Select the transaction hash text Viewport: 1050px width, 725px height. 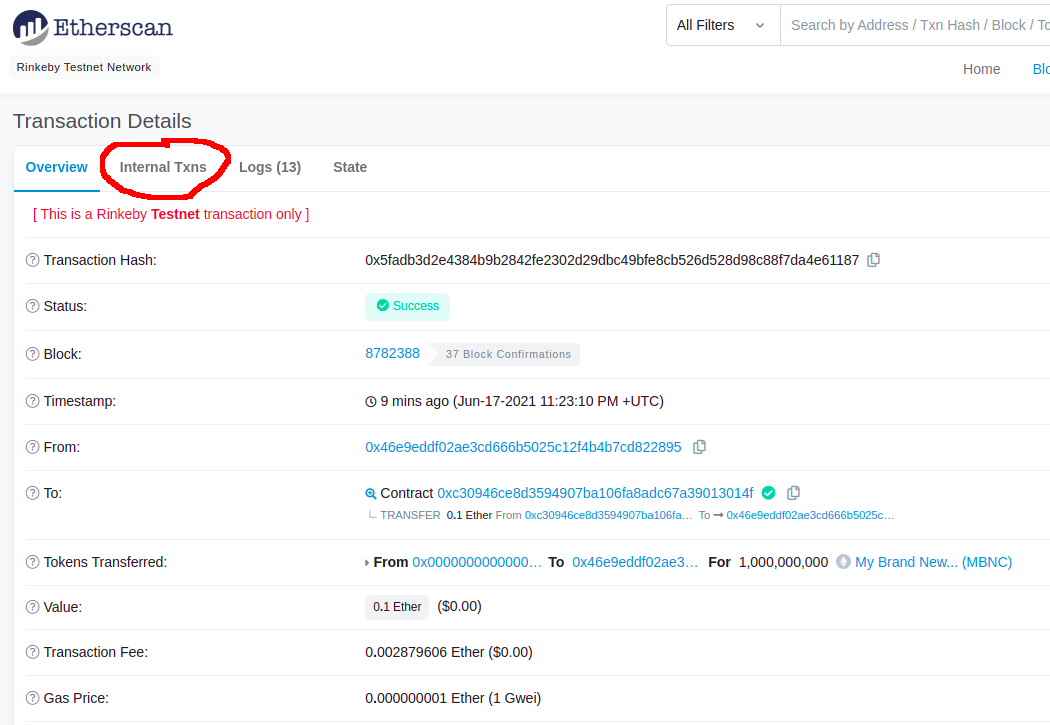tap(612, 260)
